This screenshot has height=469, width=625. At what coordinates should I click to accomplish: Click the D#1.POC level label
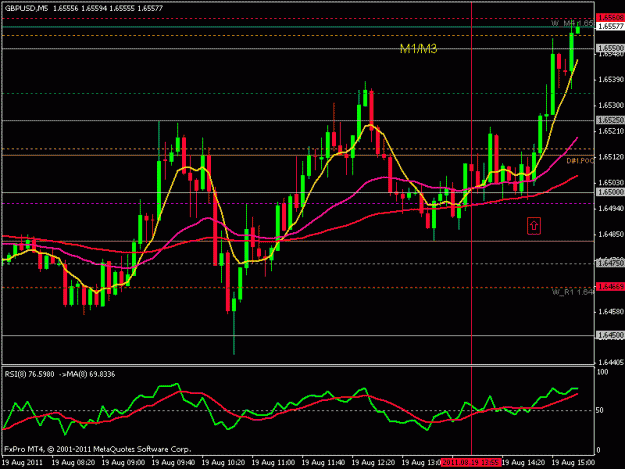click(580, 161)
